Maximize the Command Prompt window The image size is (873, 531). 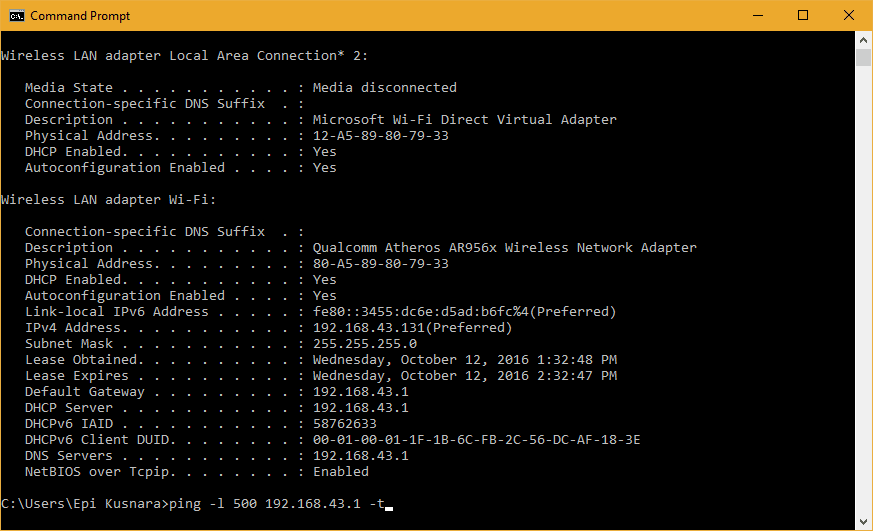pyautogui.click(x=803, y=16)
